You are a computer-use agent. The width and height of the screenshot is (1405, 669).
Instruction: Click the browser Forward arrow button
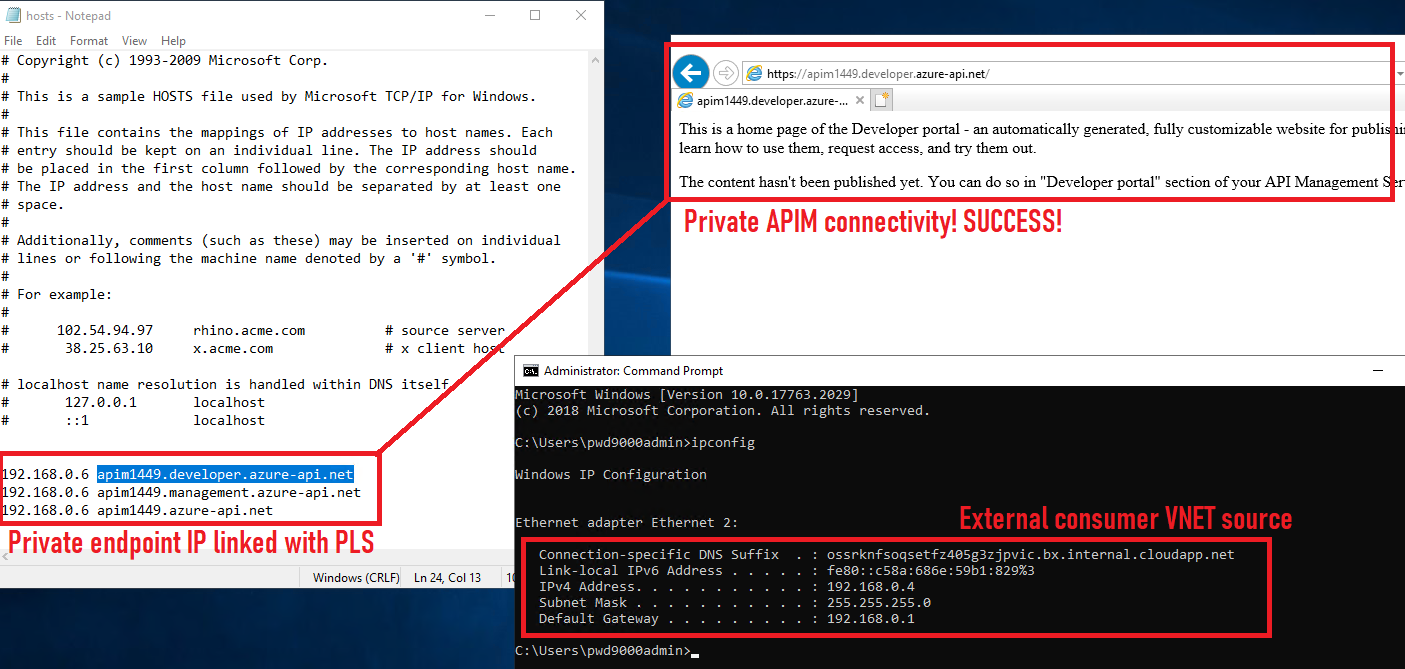726,73
